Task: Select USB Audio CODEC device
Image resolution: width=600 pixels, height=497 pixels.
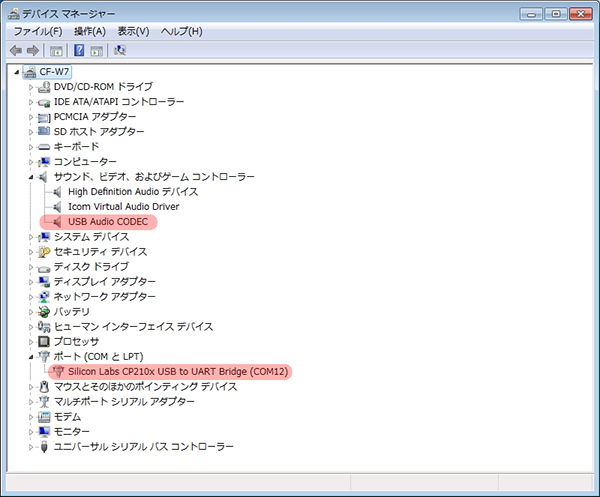Action: [108, 222]
